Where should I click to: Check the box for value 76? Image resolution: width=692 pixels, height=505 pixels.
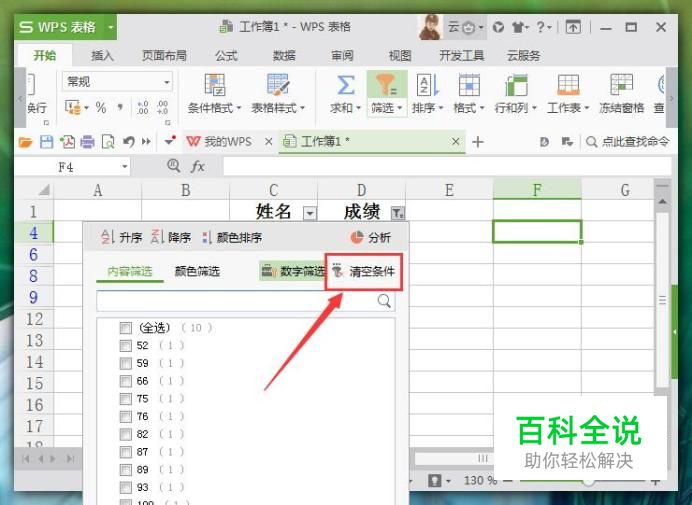(x=126, y=416)
